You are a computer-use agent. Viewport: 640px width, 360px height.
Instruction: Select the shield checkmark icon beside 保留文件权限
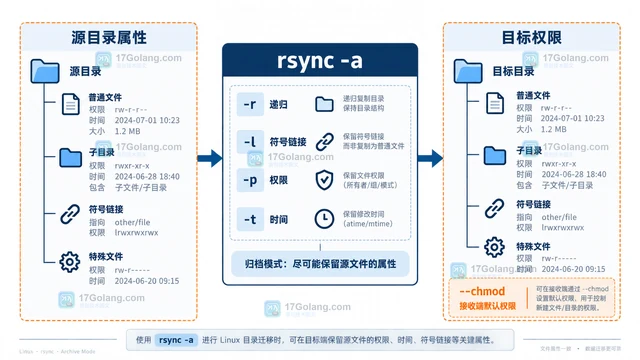click(x=324, y=180)
